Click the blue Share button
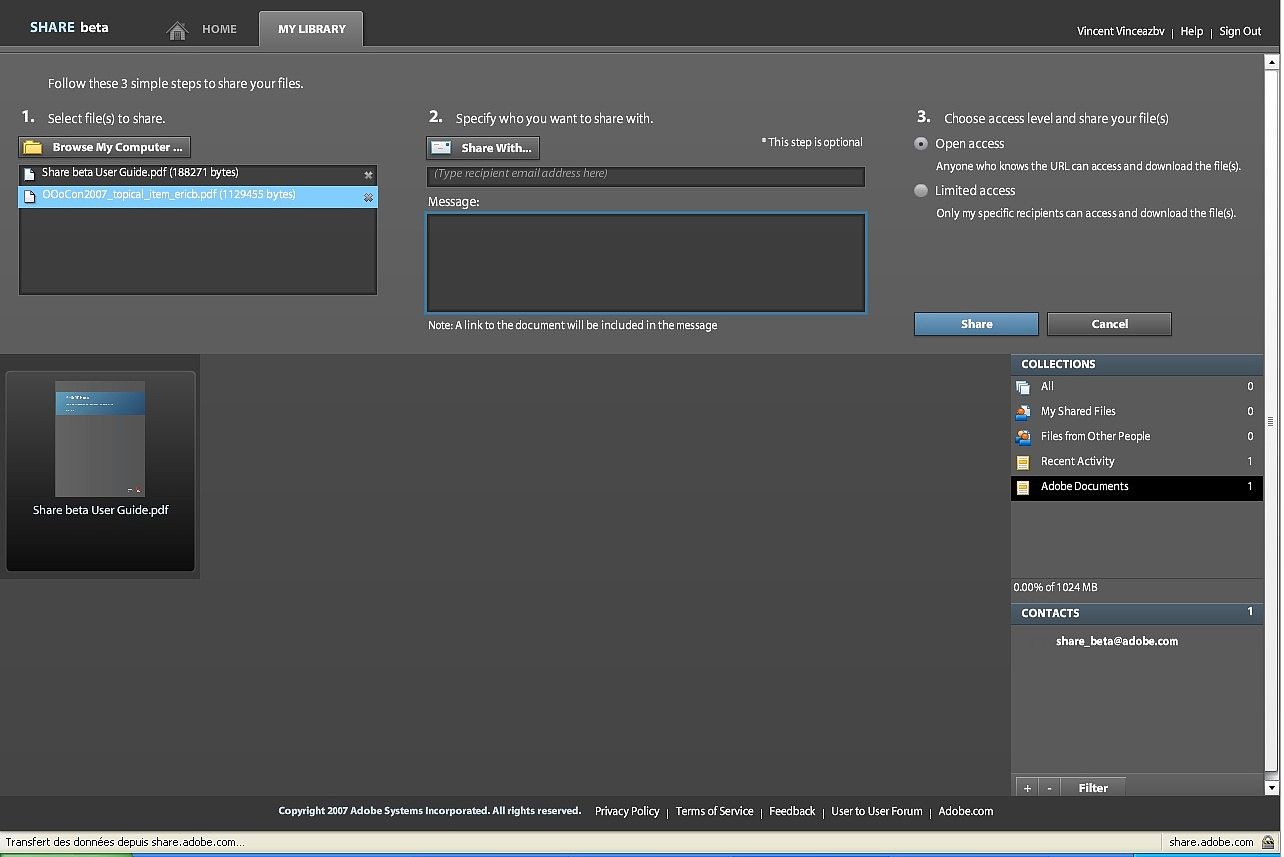Screen dimensions: 1284x857 pos(976,324)
